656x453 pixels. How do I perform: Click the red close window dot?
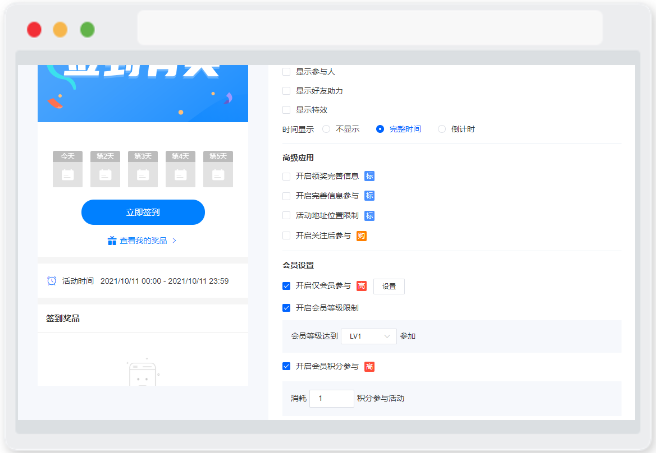34,30
